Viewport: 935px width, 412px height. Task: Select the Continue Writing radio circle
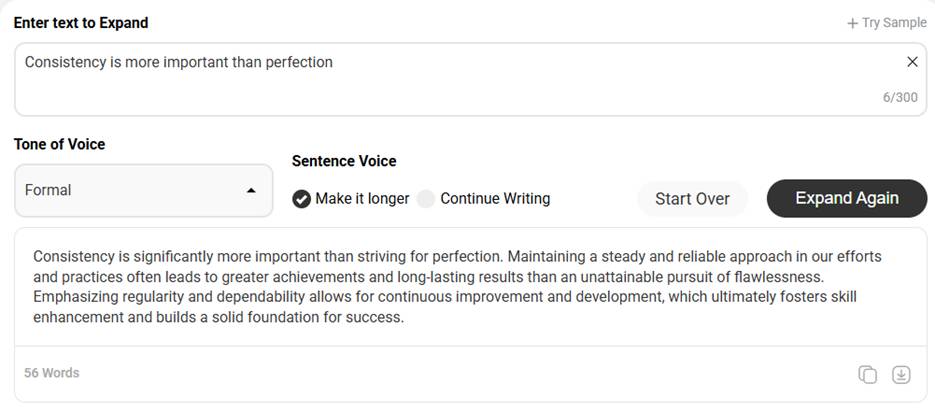click(x=426, y=199)
